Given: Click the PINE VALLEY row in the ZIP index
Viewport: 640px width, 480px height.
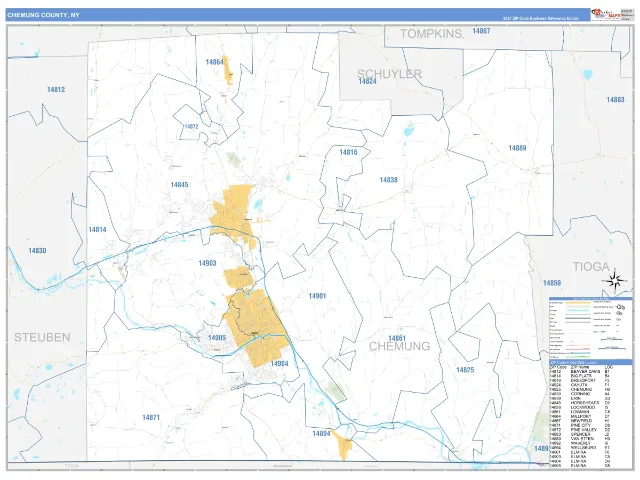Looking at the screenshot, I should click(x=580, y=430).
